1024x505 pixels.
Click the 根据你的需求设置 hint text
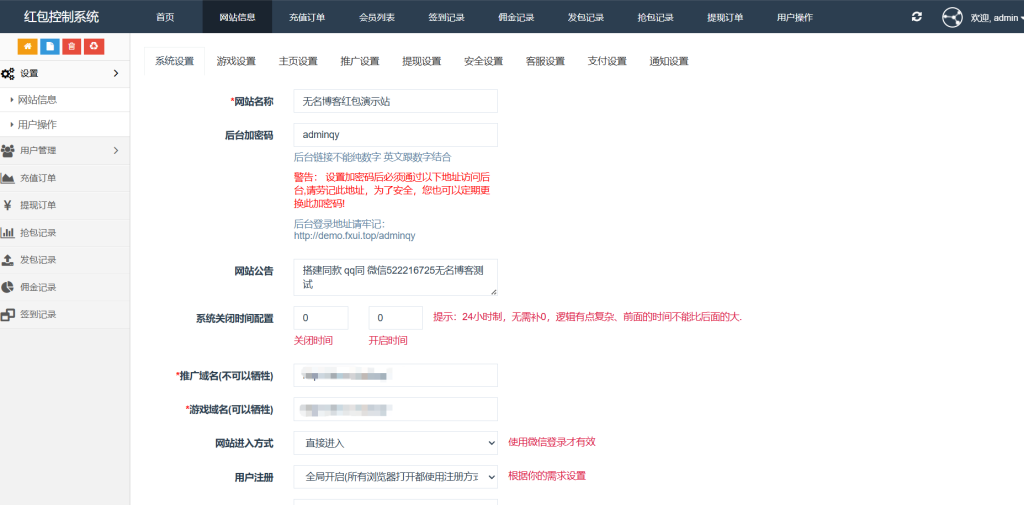coord(547,476)
